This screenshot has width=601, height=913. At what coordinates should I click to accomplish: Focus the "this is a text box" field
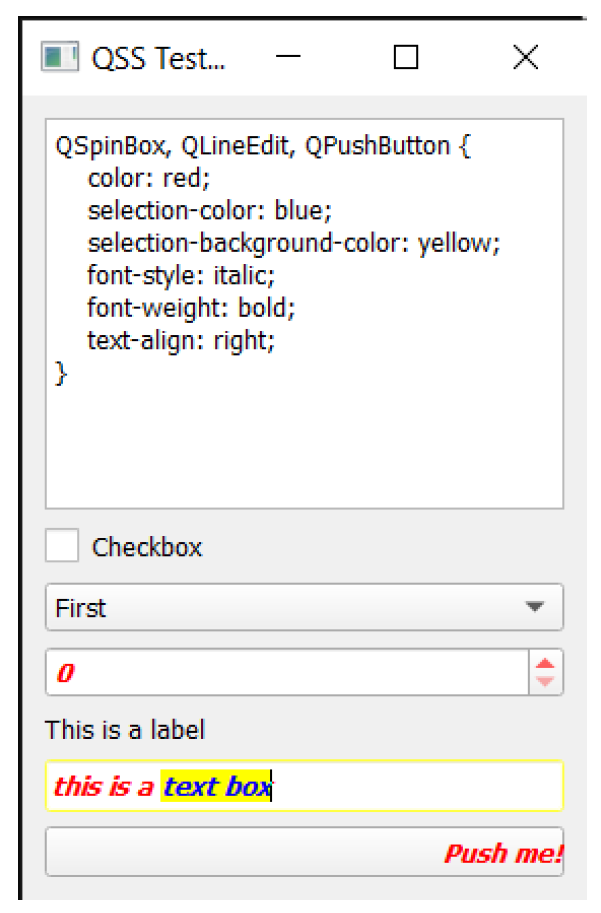coord(304,785)
